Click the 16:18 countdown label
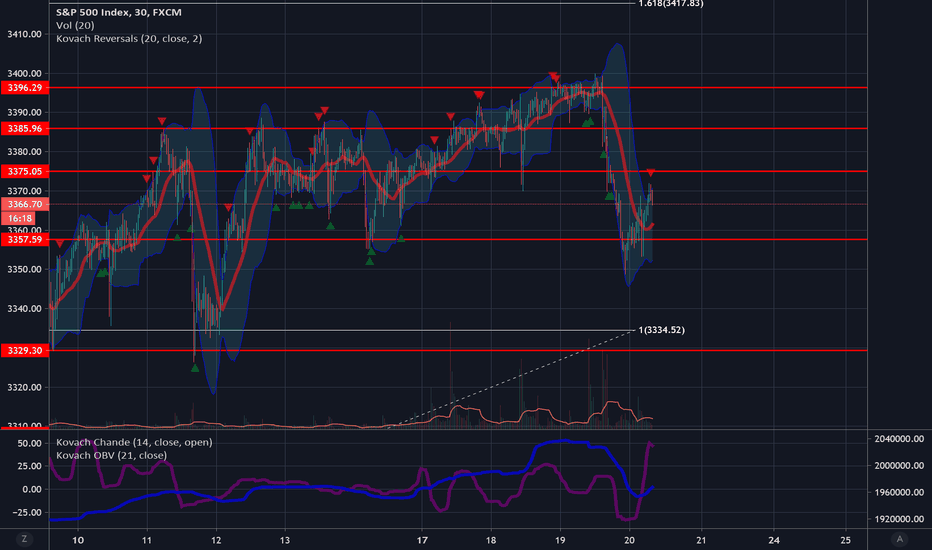 (x=20, y=218)
